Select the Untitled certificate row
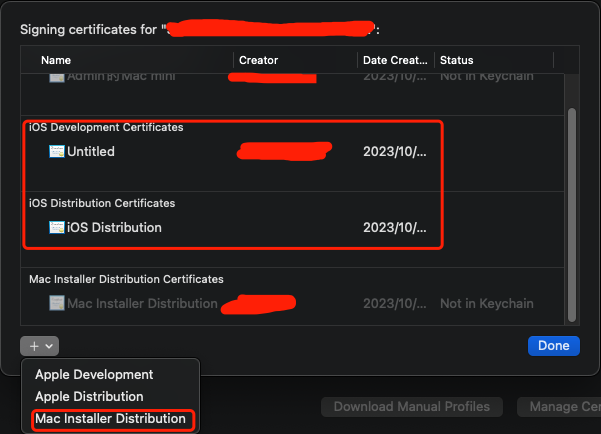Image resolution: width=601 pixels, height=434 pixels. point(292,151)
